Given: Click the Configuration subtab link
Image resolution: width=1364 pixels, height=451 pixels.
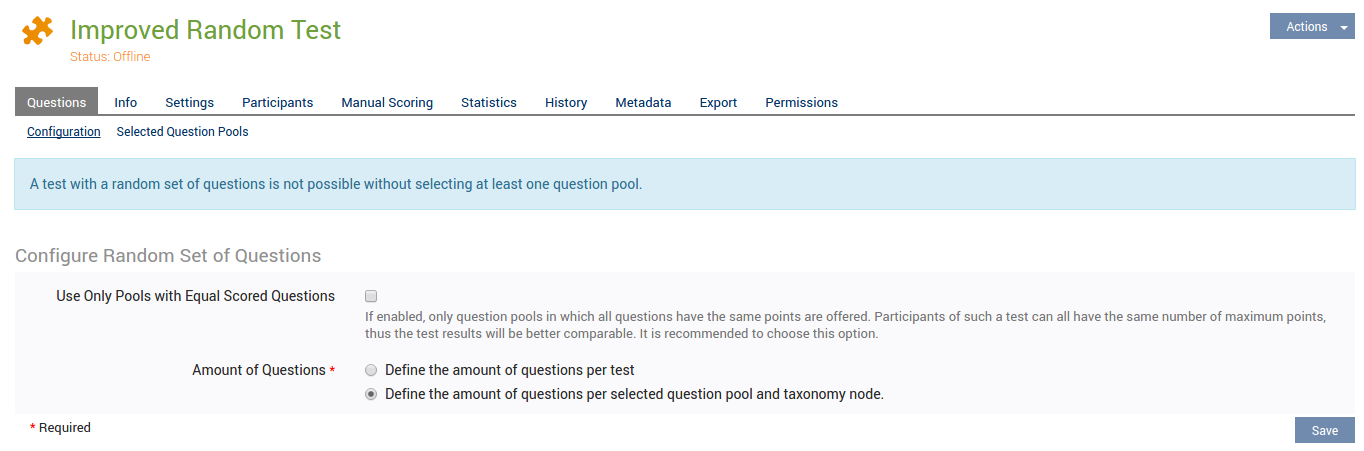Looking at the screenshot, I should click(64, 131).
